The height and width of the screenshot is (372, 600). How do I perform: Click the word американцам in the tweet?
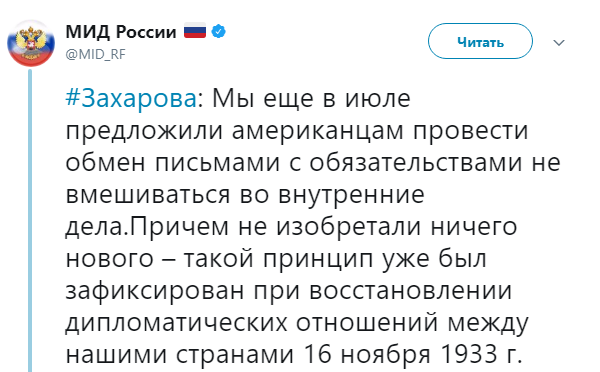click(318, 131)
